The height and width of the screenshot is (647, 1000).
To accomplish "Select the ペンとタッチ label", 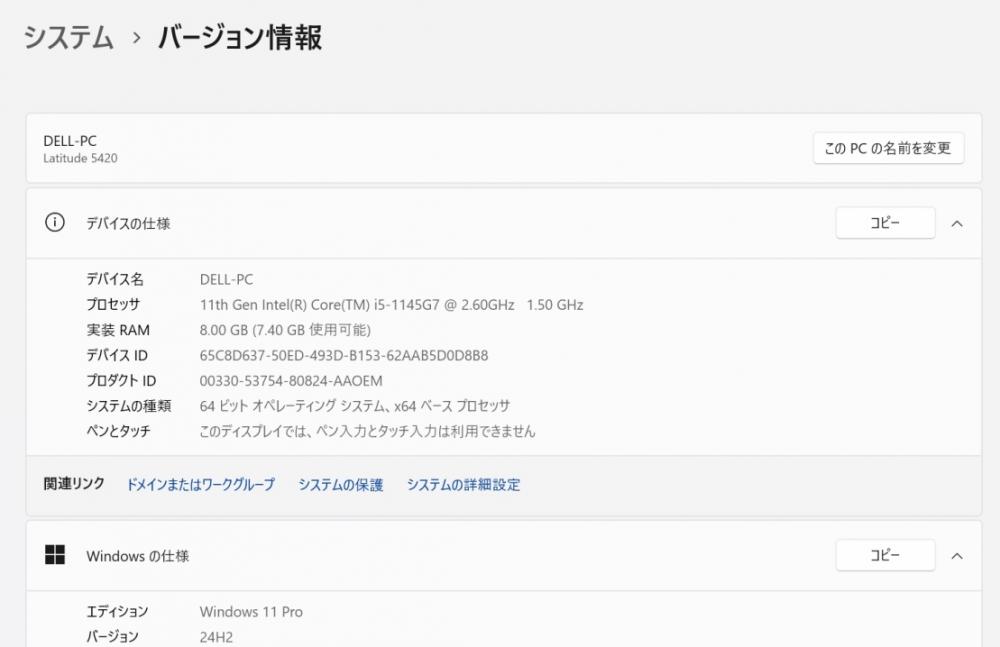I will pyautogui.click(x=119, y=431).
